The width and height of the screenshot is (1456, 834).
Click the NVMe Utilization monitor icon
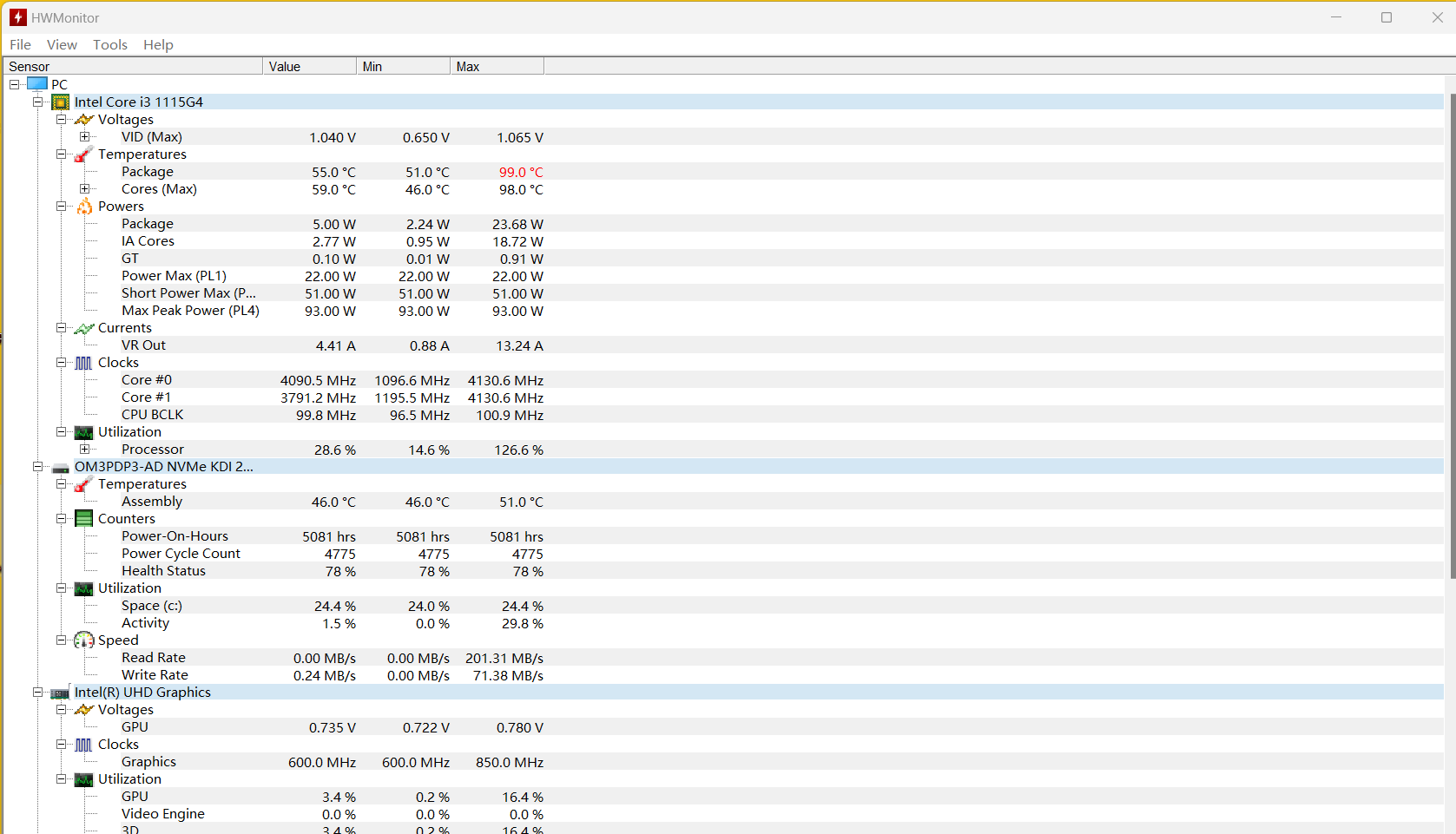tap(84, 588)
